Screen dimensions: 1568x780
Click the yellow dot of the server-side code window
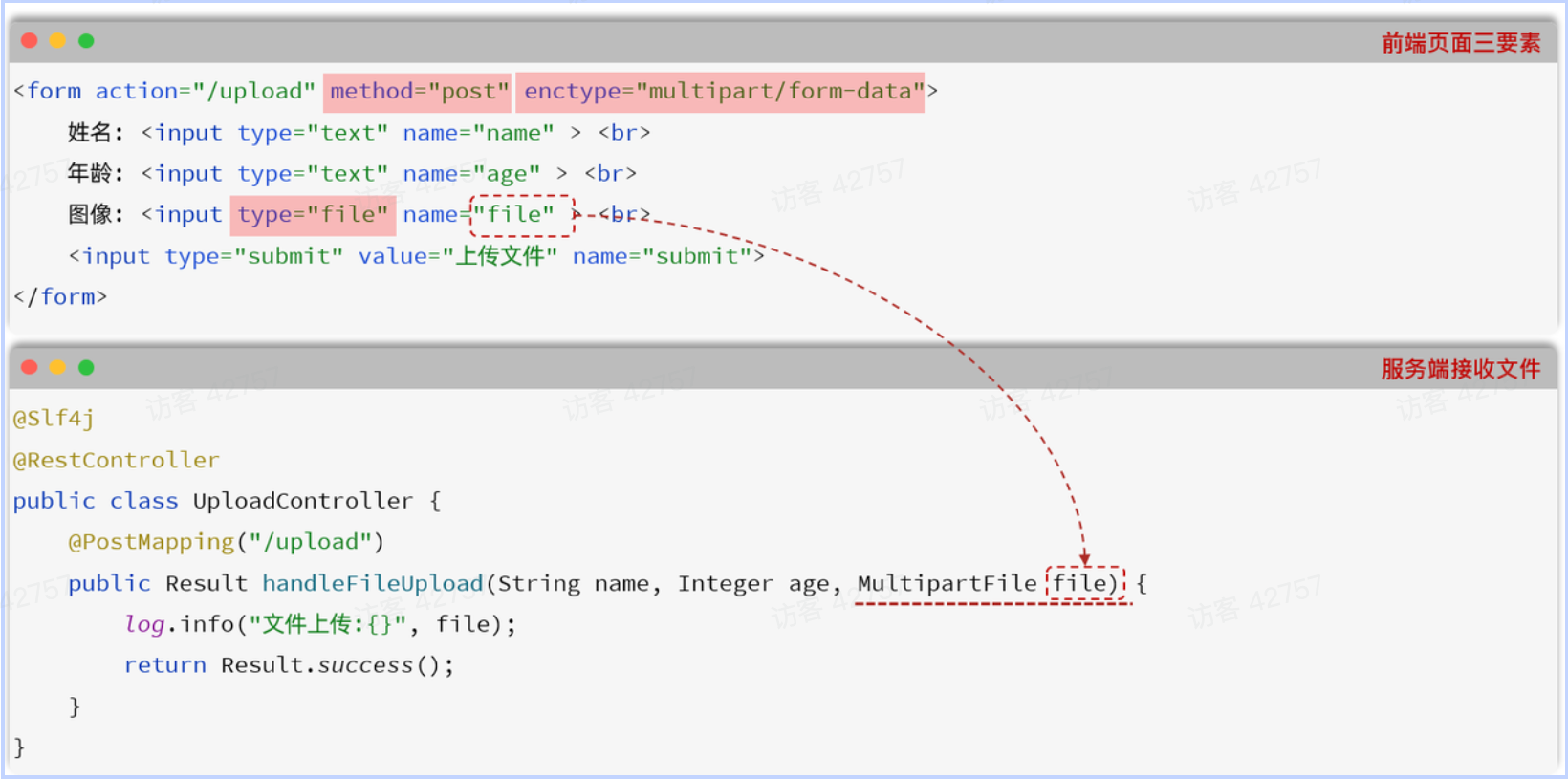[57, 367]
